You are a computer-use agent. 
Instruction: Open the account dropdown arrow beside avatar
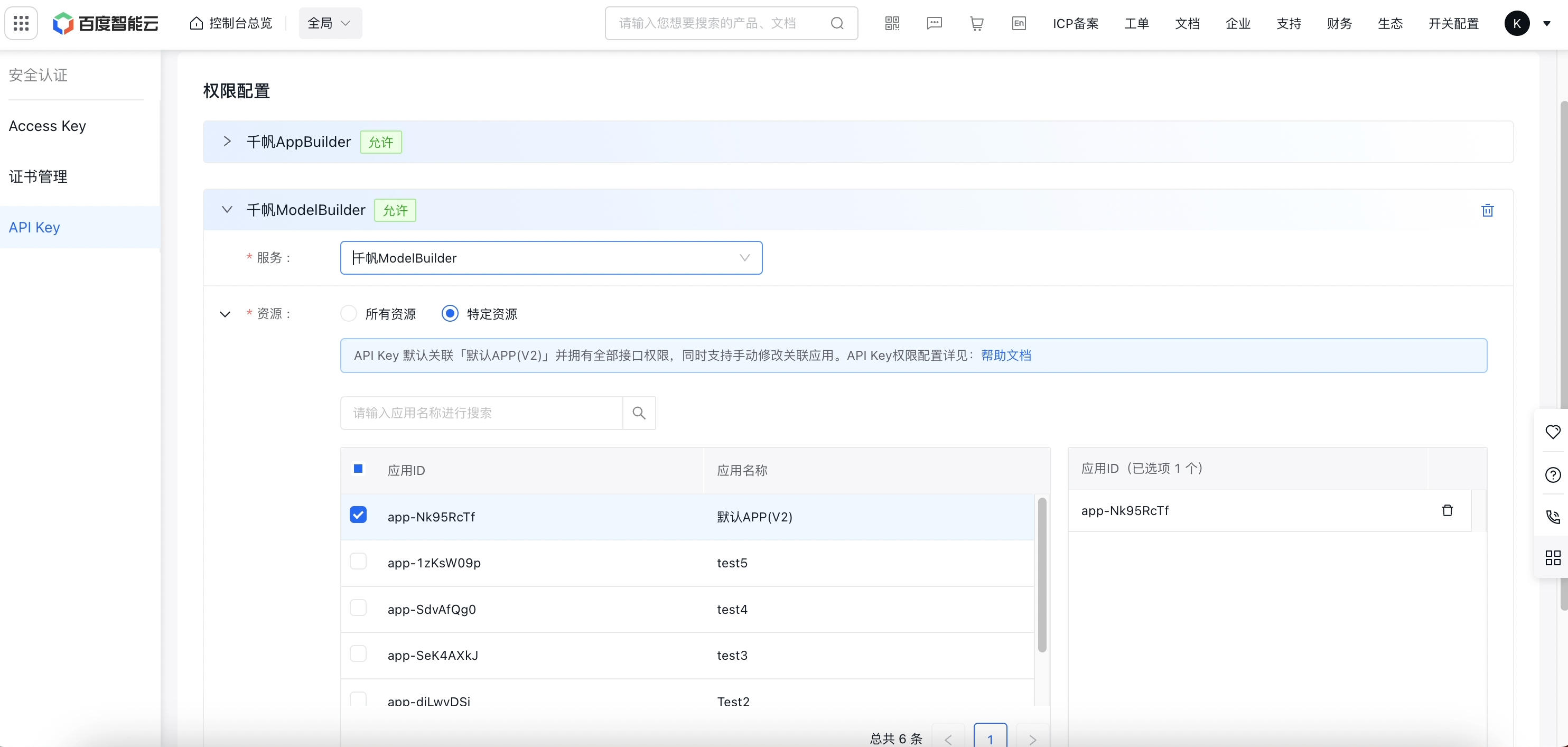1547,23
